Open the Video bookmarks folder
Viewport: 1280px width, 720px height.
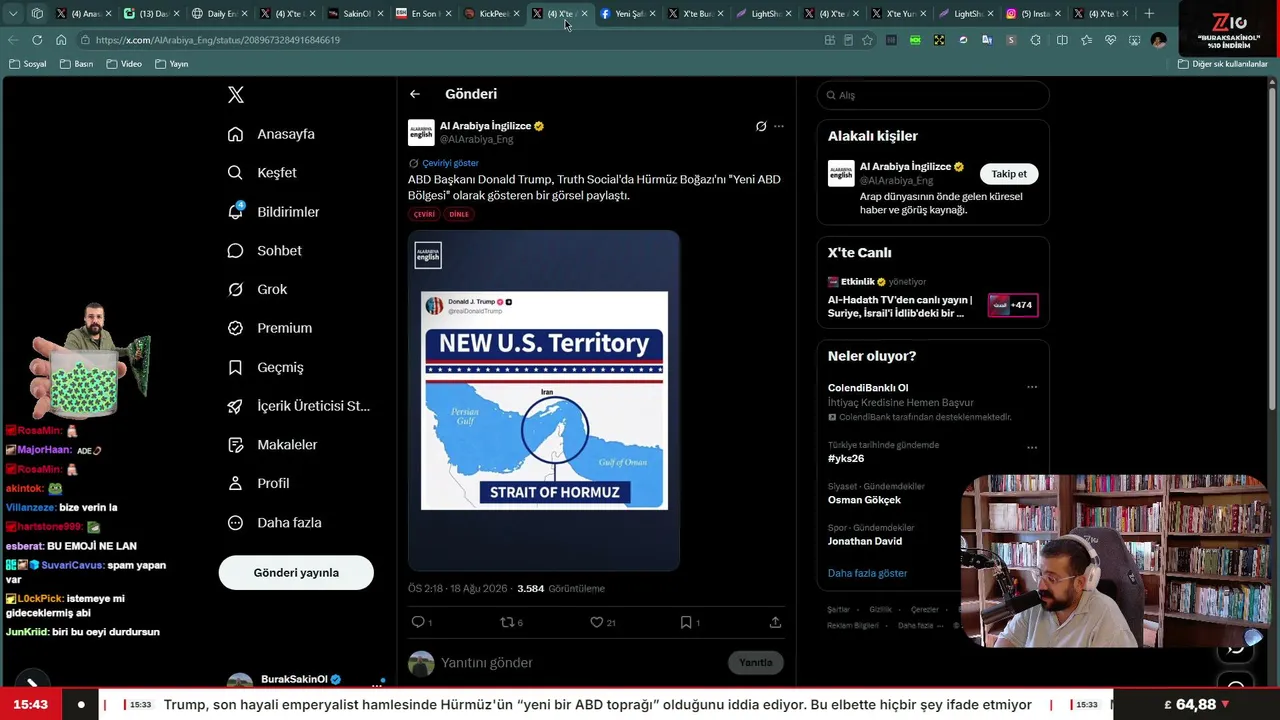point(124,64)
